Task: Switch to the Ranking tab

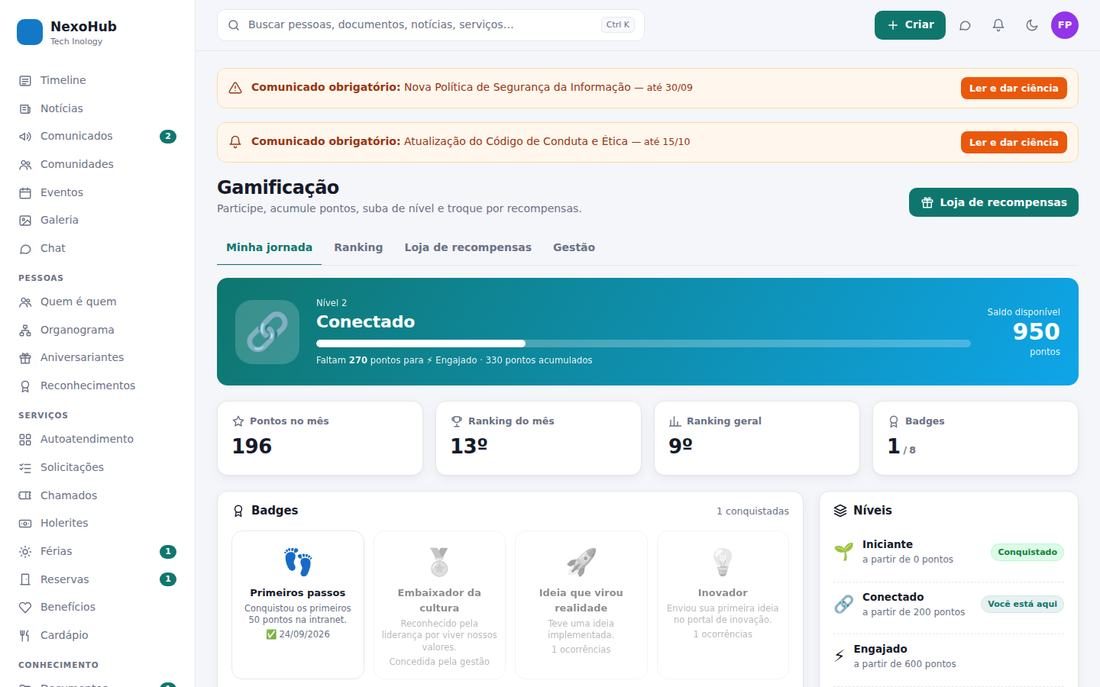Action: coord(358,248)
